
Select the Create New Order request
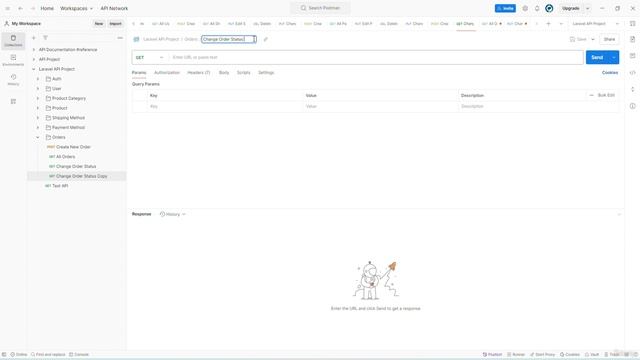click(73, 147)
